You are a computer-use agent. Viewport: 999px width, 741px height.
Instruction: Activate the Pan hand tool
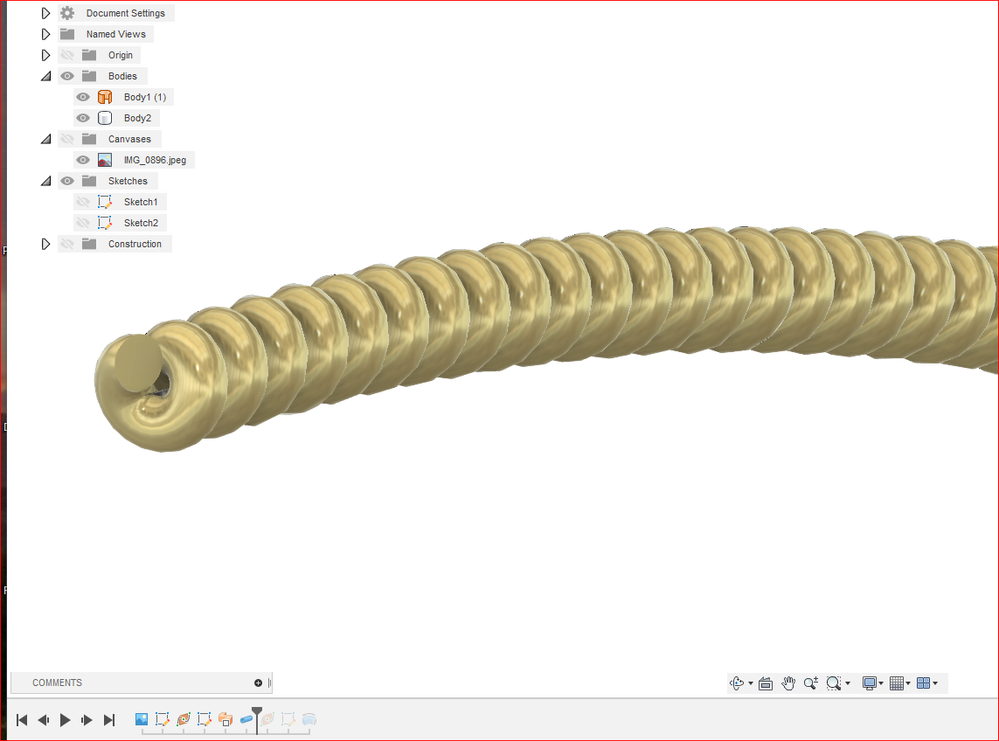pyautogui.click(x=788, y=683)
